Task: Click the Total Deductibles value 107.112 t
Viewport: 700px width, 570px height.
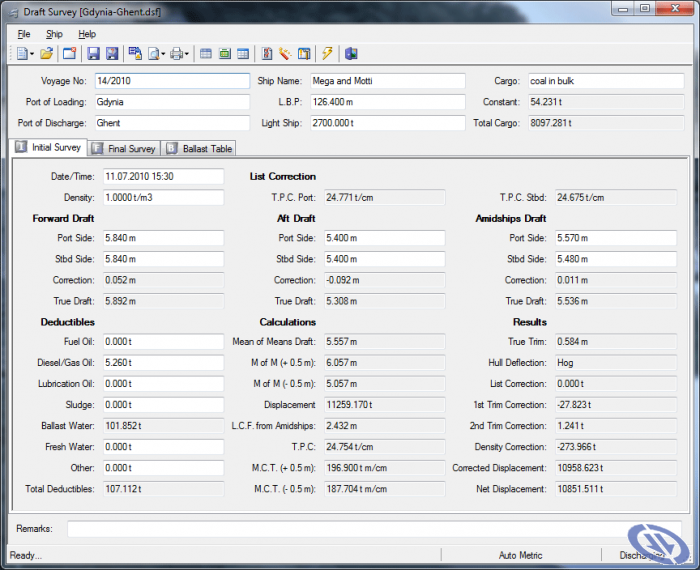Action: (x=163, y=489)
